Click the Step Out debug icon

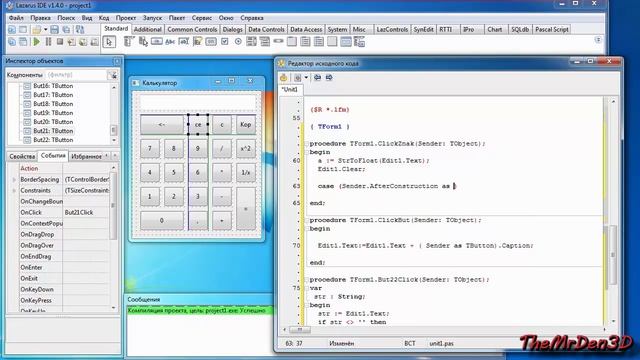(x=94, y=42)
